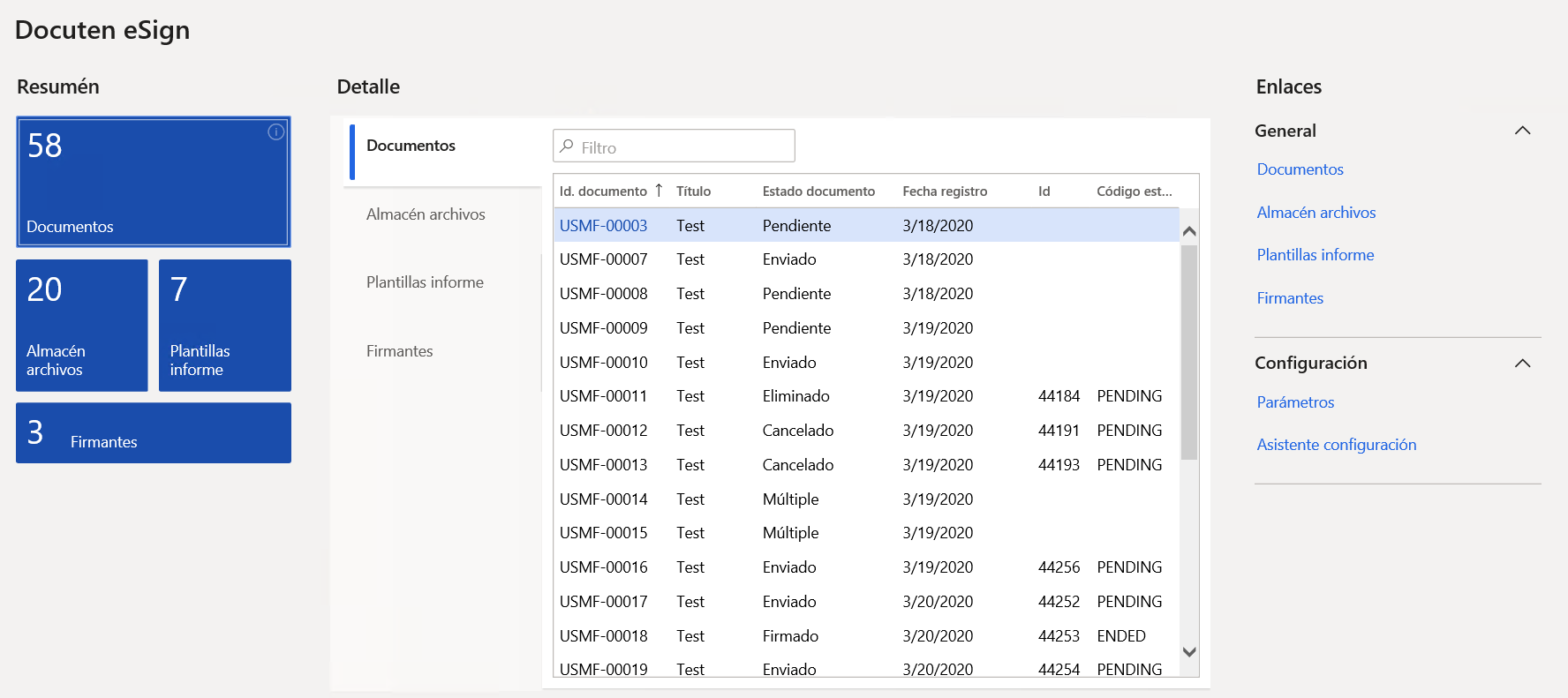Click Firmado status of USMF-00018

click(790, 636)
